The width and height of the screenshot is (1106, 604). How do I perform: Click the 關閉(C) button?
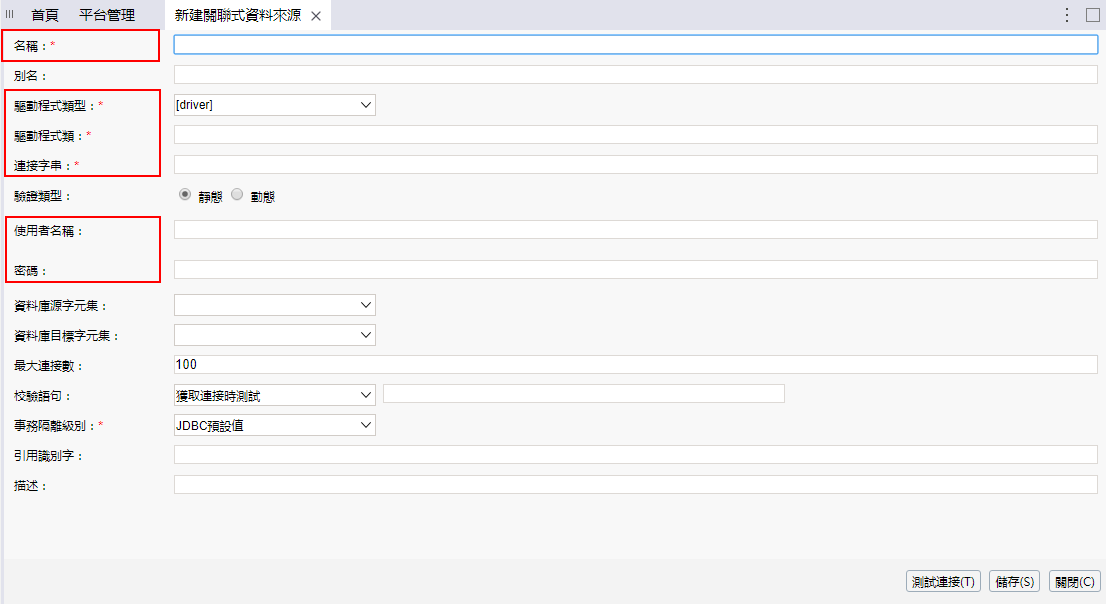click(x=1074, y=581)
